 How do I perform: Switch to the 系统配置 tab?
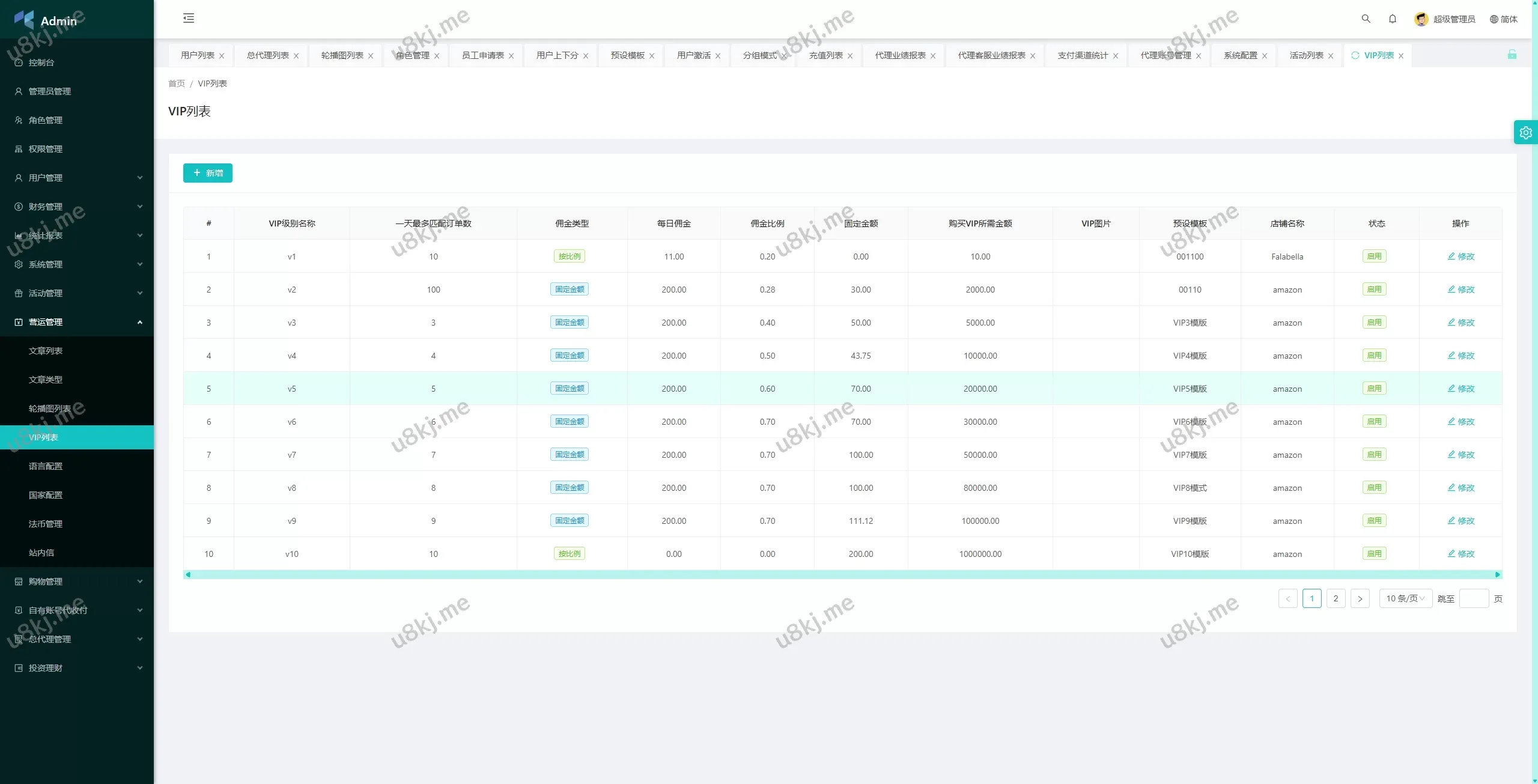pyautogui.click(x=1240, y=55)
